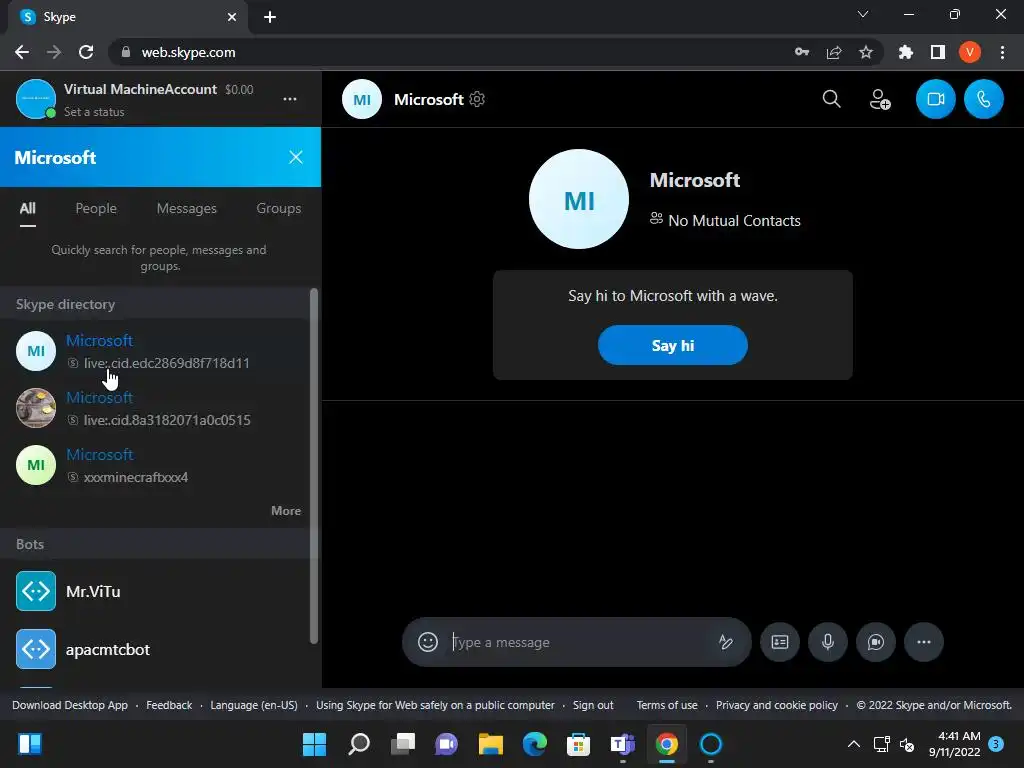The width and height of the screenshot is (1024, 768).
Task: Toggle the Chrome side panel
Action: [938, 52]
